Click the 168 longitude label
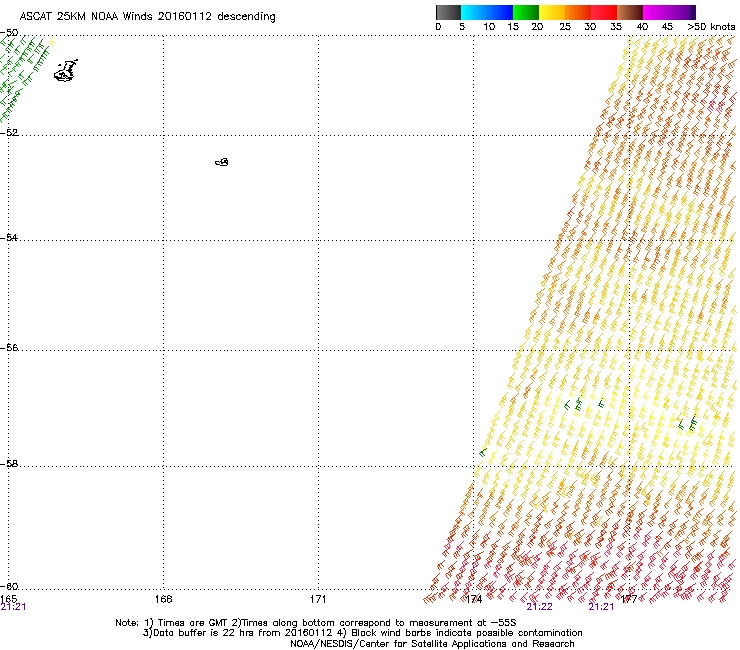The height and width of the screenshot is (650, 740). 163,599
